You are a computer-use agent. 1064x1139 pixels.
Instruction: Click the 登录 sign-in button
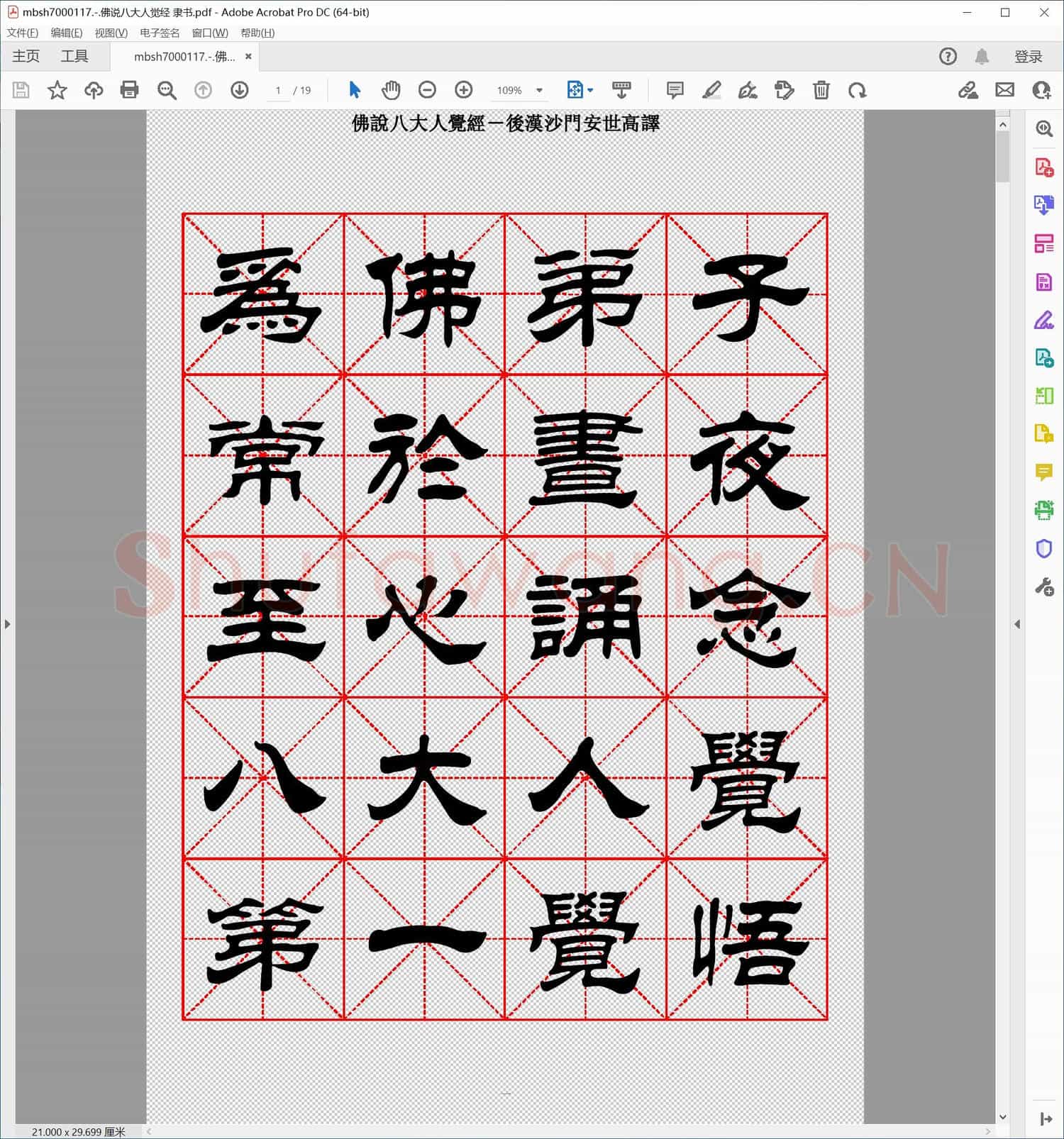(x=1029, y=57)
